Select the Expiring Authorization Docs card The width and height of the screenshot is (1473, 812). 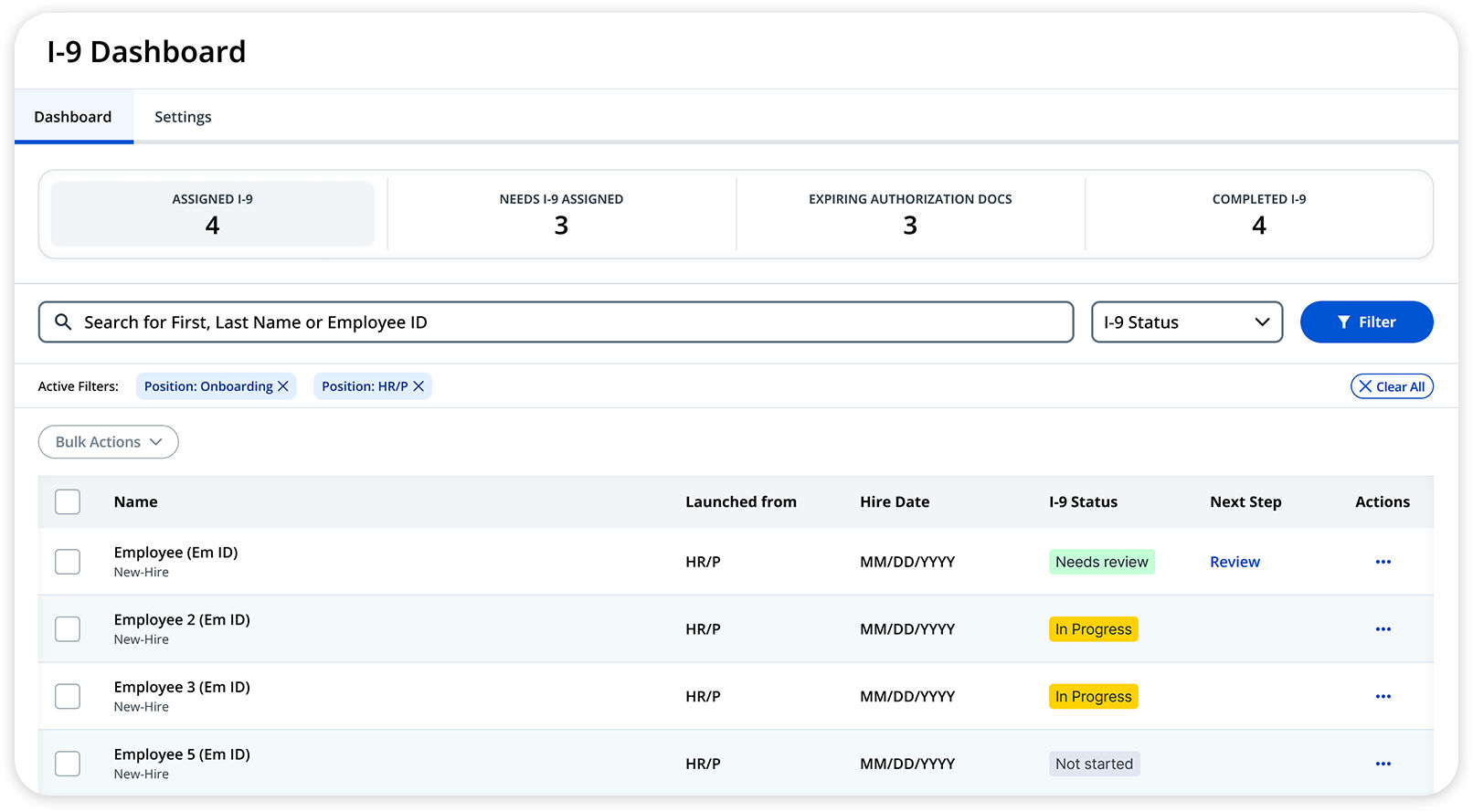click(910, 214)
